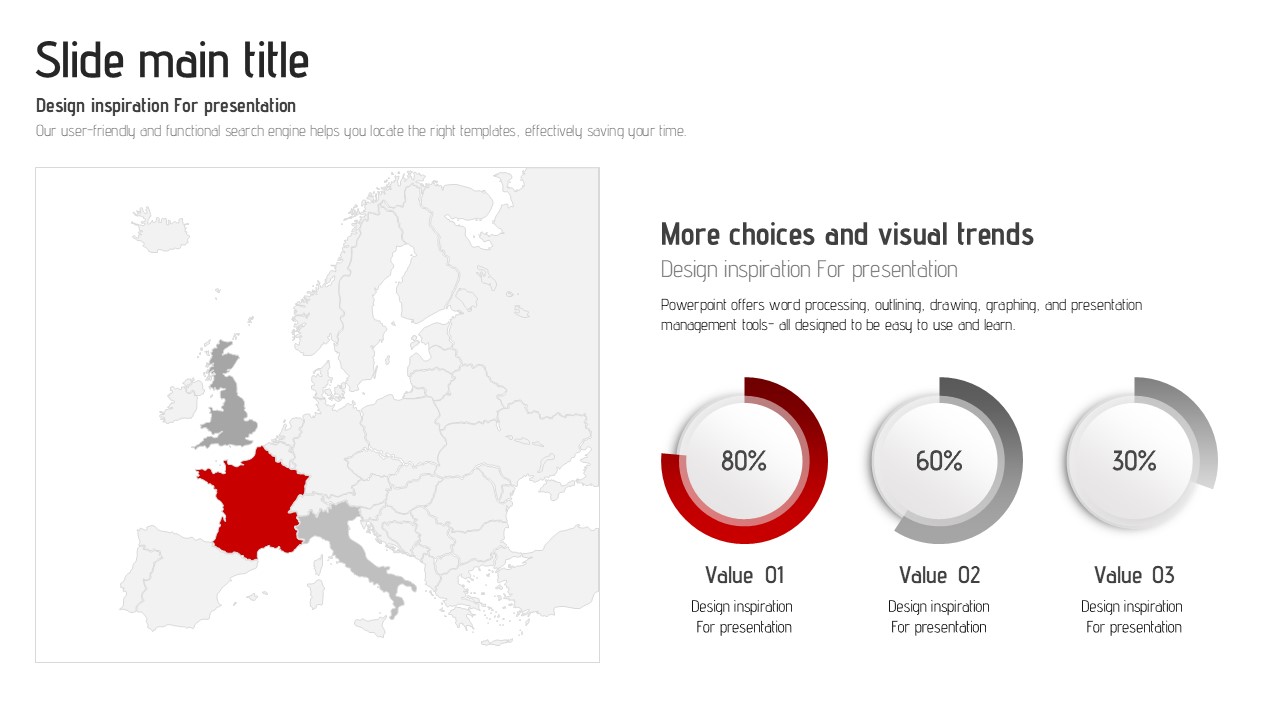The image size is (1280, 720).
Task: Select the "More choices and visual trends" heading
Action: [847, 234]
